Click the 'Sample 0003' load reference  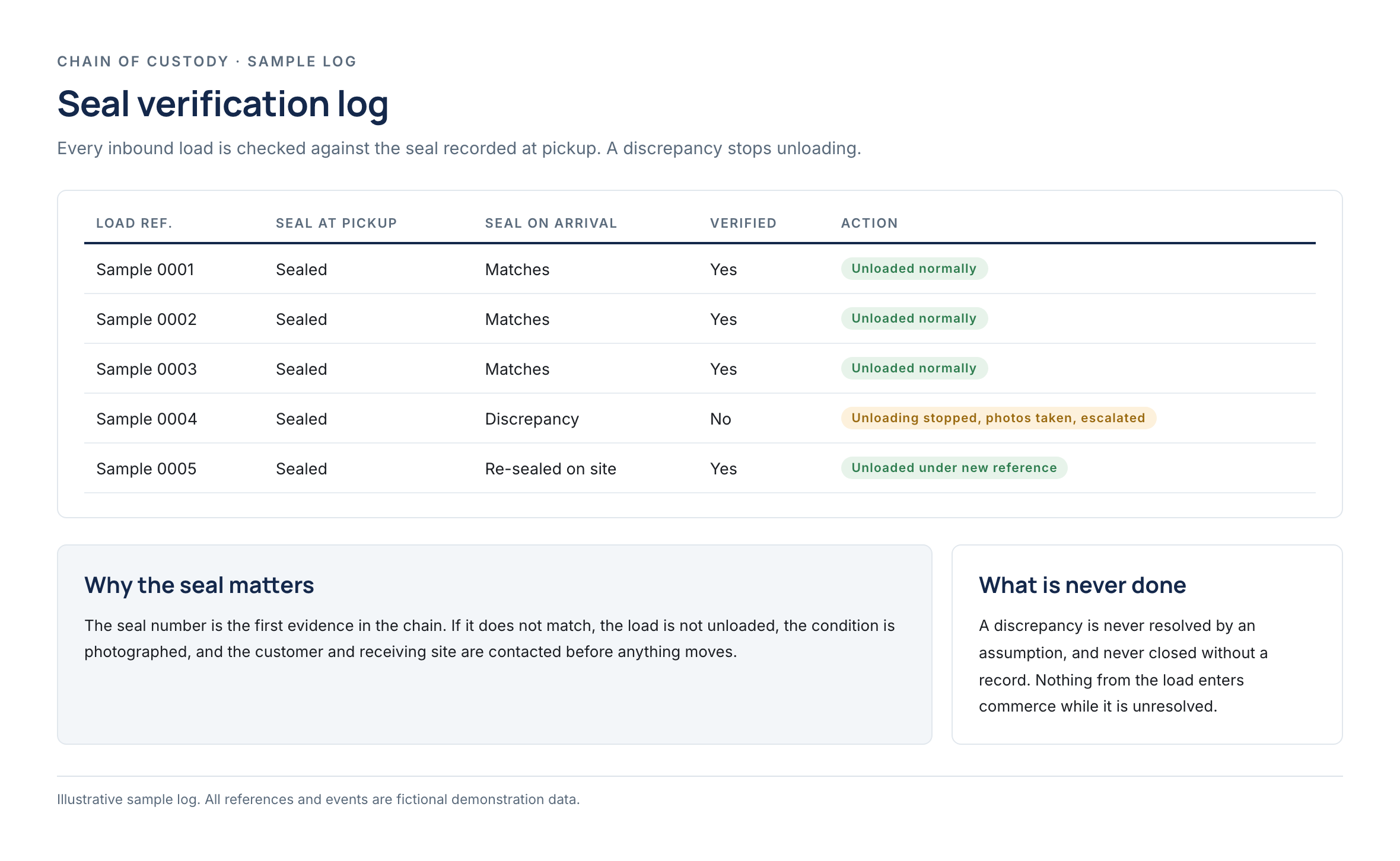coord(146,369)
